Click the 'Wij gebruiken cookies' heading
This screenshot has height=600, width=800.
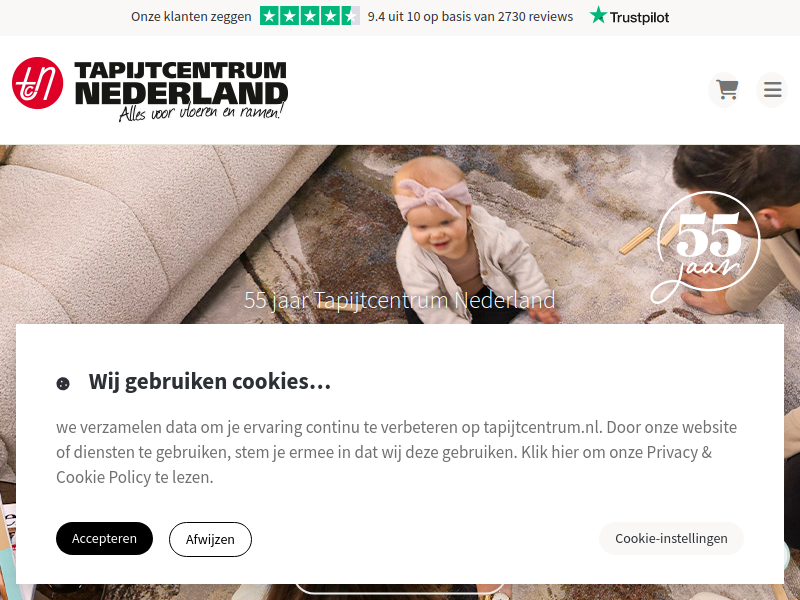210,382
